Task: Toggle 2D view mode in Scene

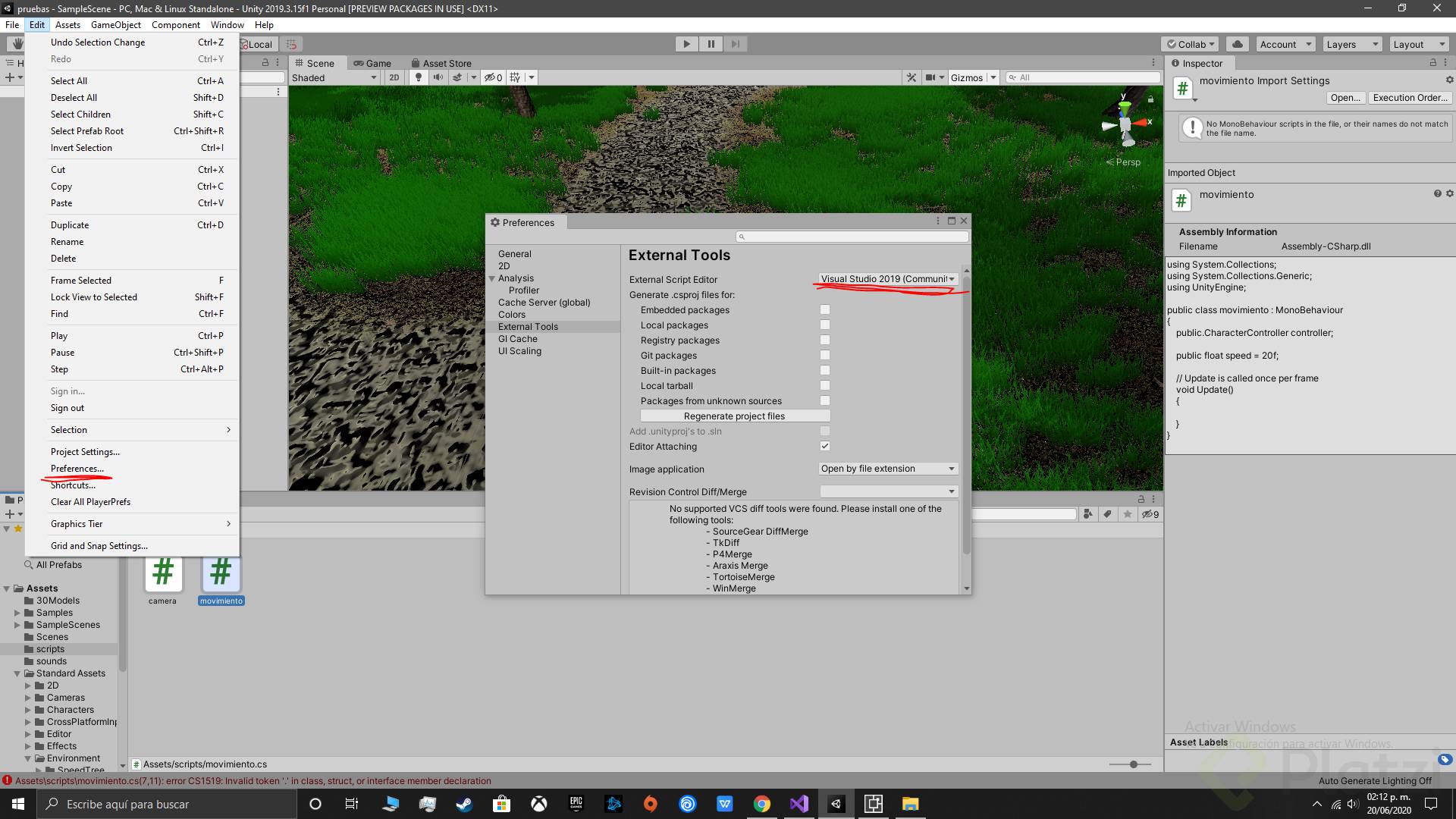Action: [394, 77]
